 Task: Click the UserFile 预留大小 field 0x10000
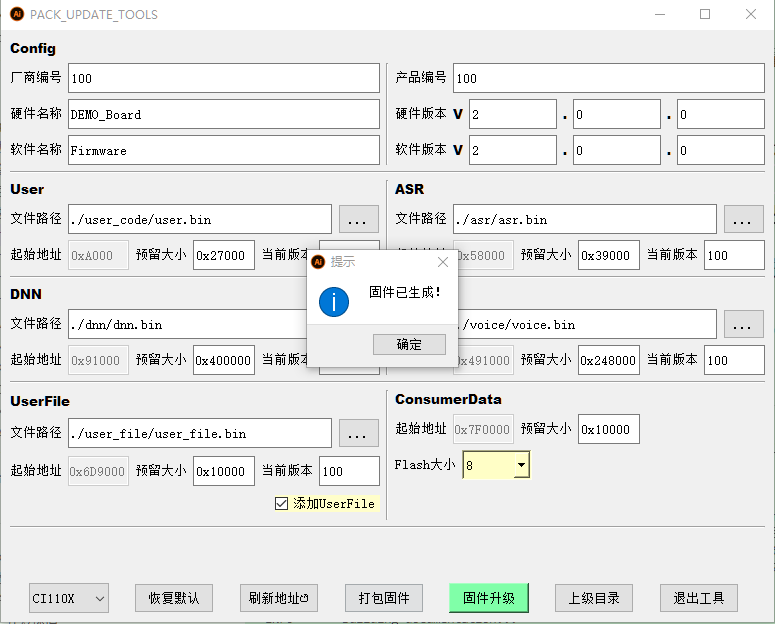[224, 471]
